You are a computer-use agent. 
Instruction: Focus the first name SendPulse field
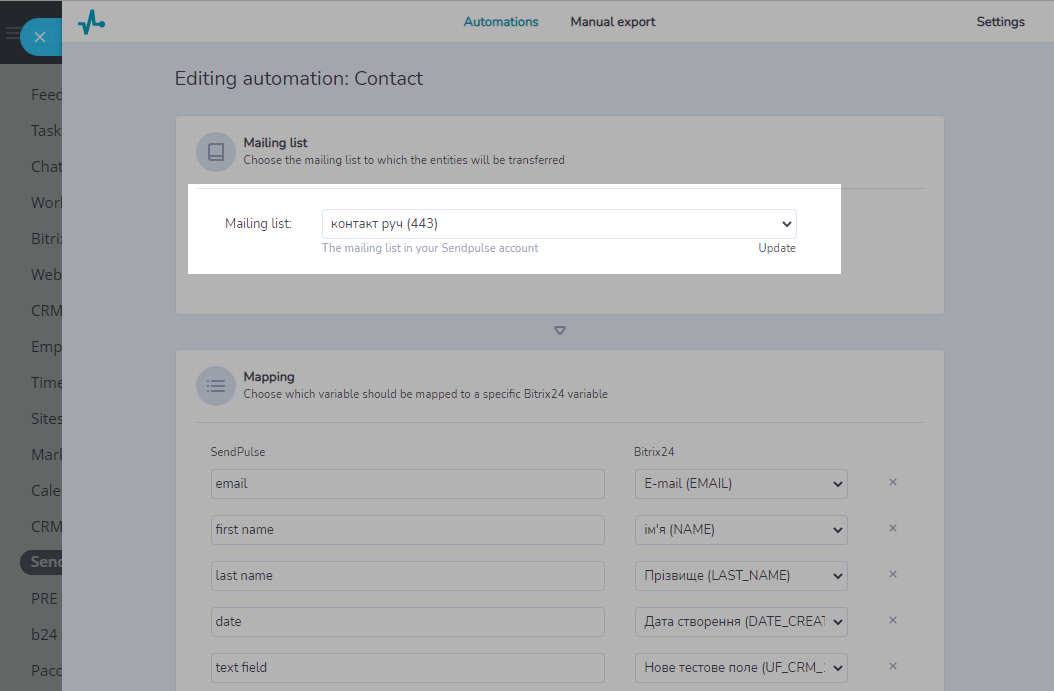[x=408, y=530]
